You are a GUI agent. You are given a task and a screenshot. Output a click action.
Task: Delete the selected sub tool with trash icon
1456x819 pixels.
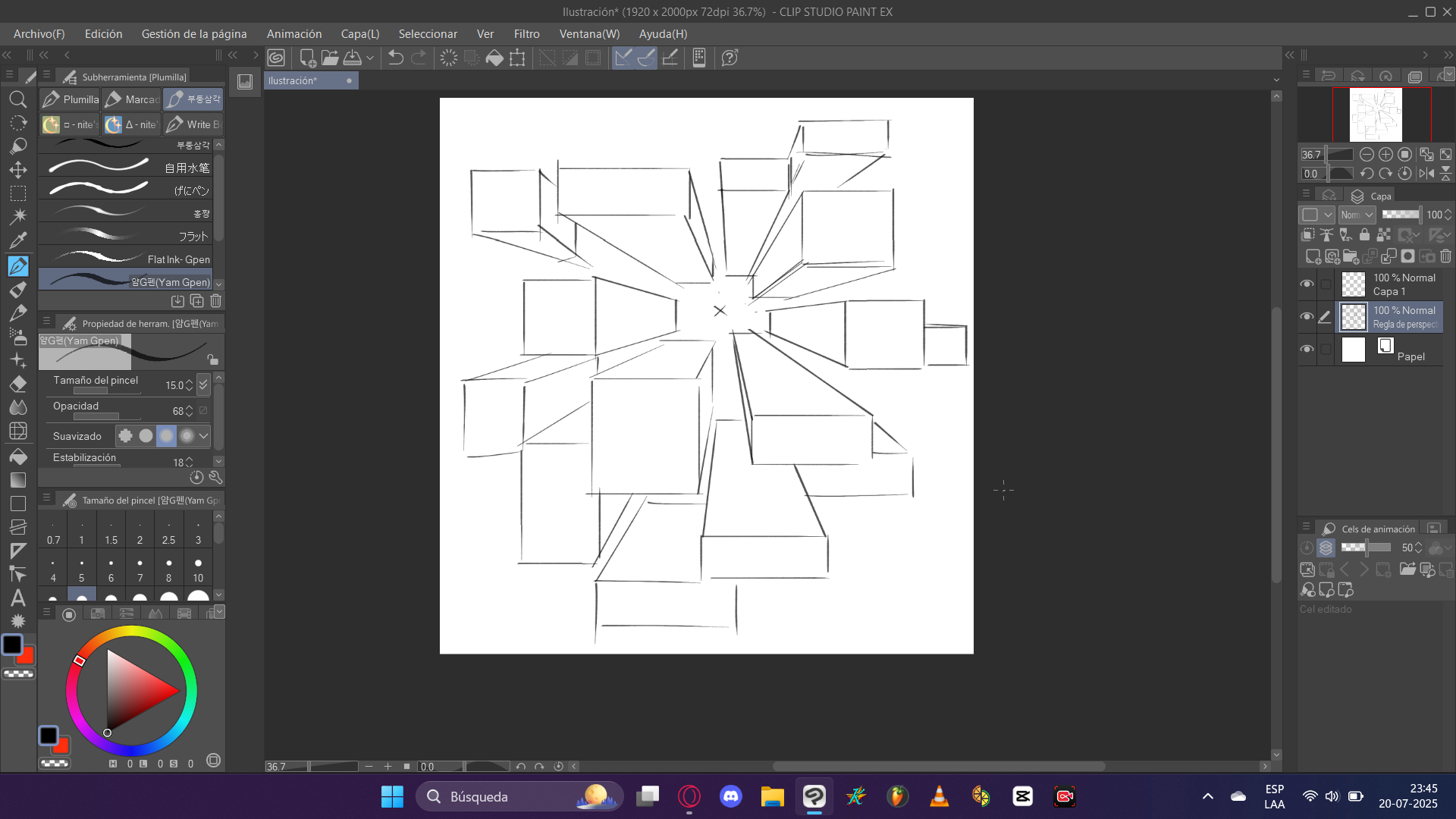click(216, 301)
